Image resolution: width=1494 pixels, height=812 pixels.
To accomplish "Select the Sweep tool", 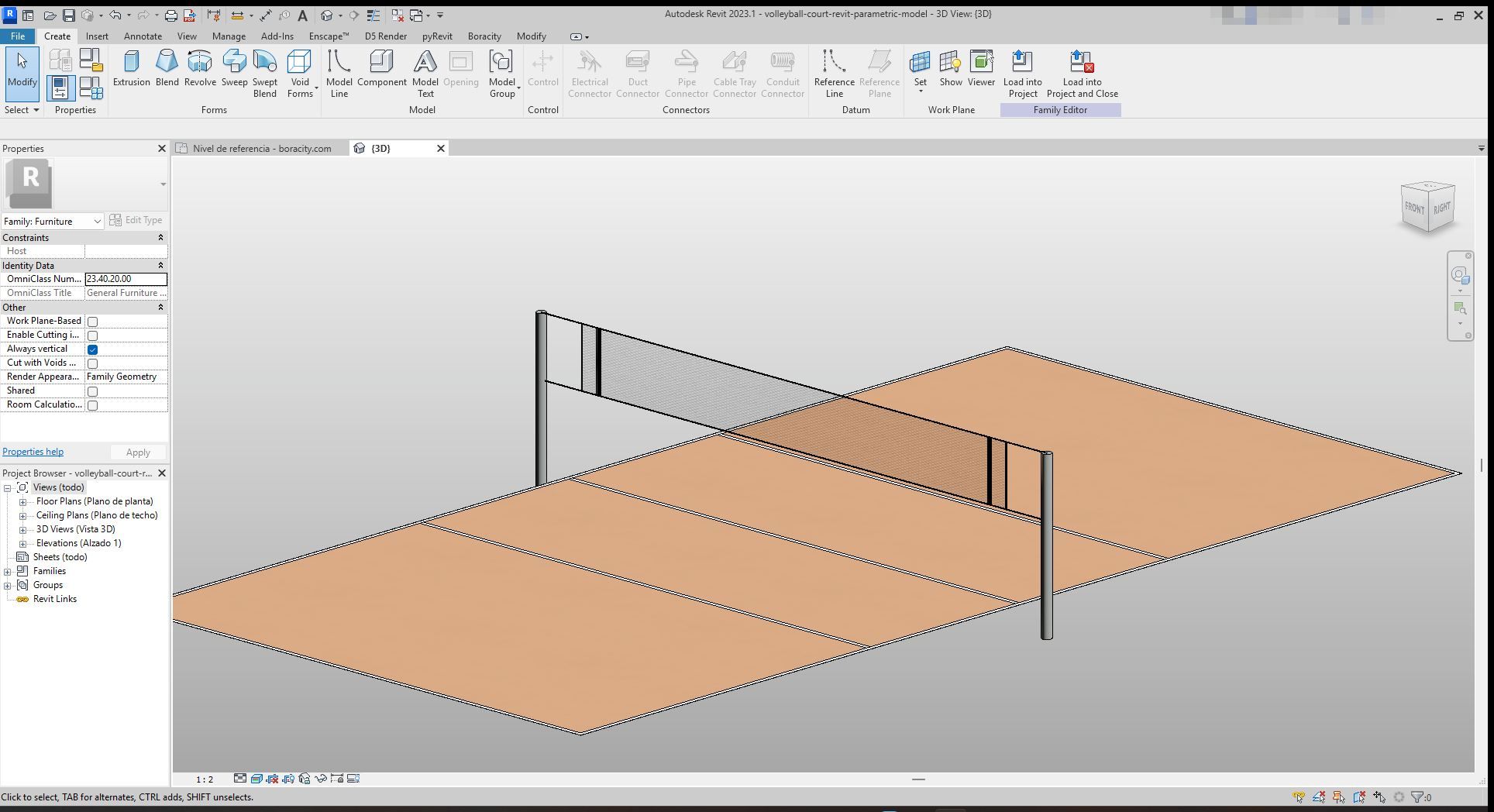I will coord(234,70).
